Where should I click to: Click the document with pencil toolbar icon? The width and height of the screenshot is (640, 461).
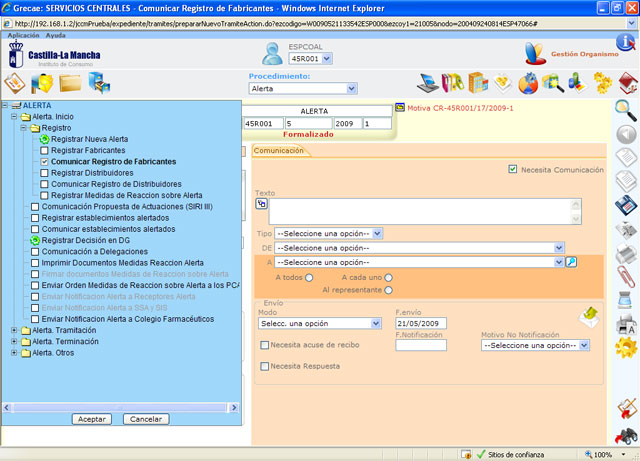[x=15, y=83]
